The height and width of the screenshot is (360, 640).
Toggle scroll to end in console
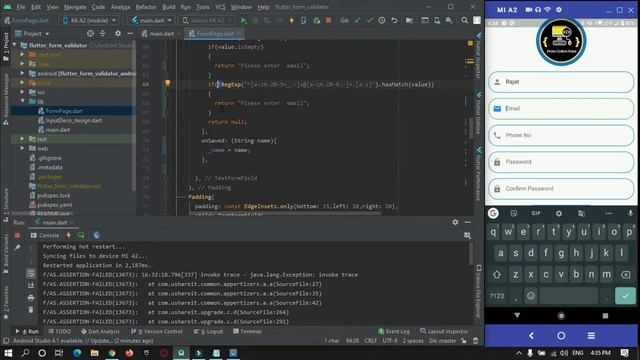coord(31,285)
